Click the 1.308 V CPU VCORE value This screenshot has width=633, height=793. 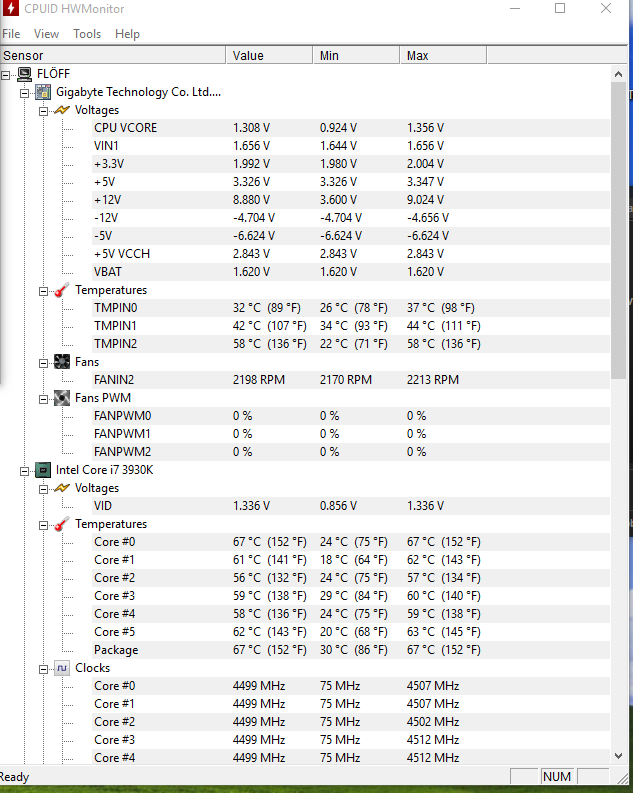click(x=251, y=128)
